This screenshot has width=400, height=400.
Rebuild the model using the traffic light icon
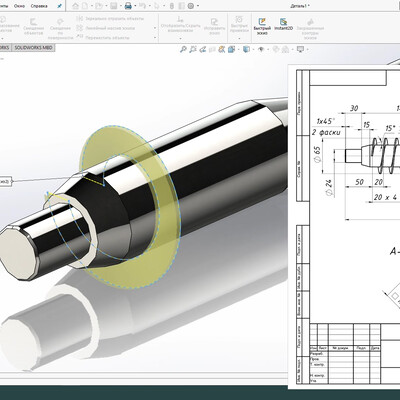click(172, 6)
